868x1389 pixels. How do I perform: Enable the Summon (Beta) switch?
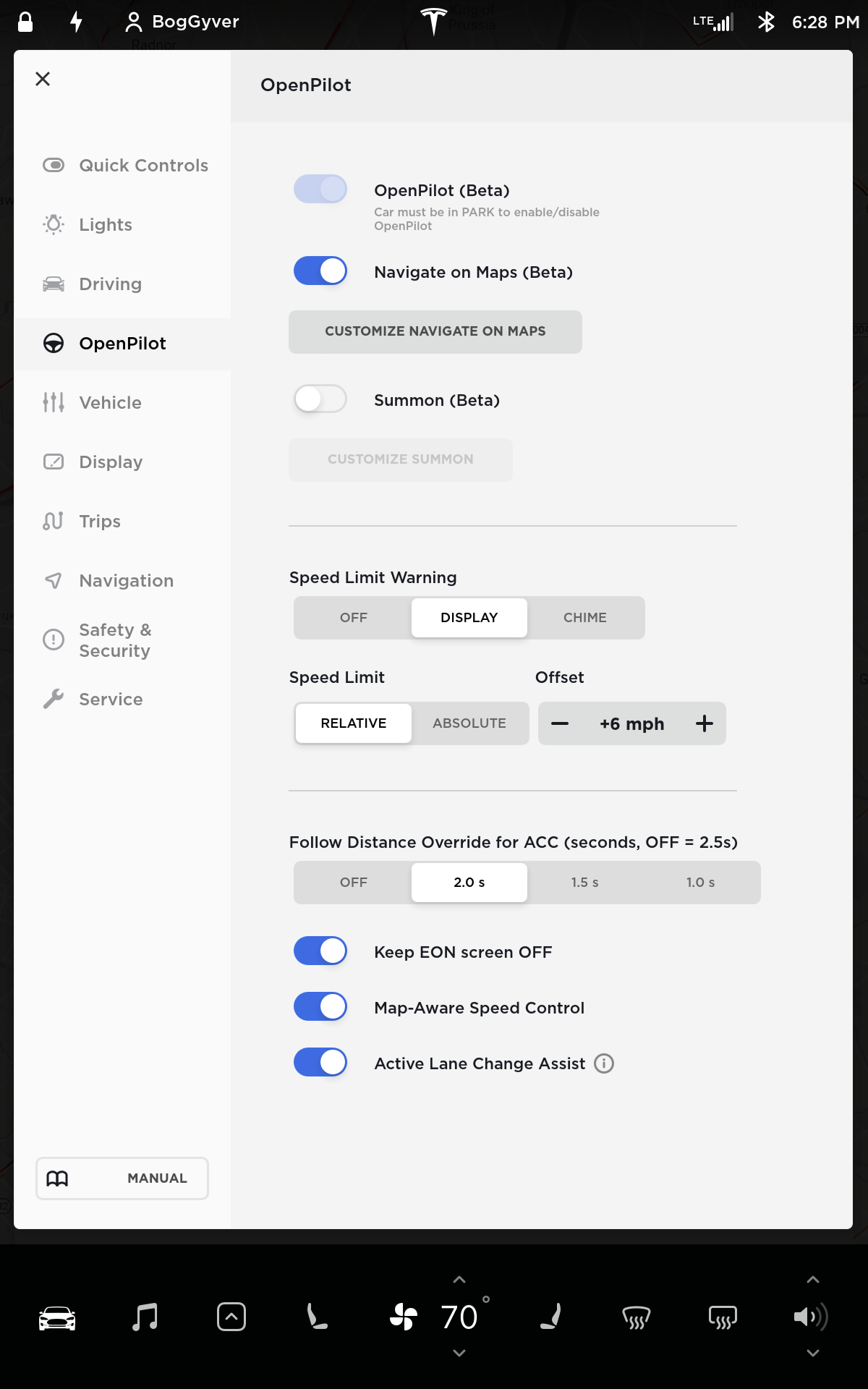click(320, 399)
